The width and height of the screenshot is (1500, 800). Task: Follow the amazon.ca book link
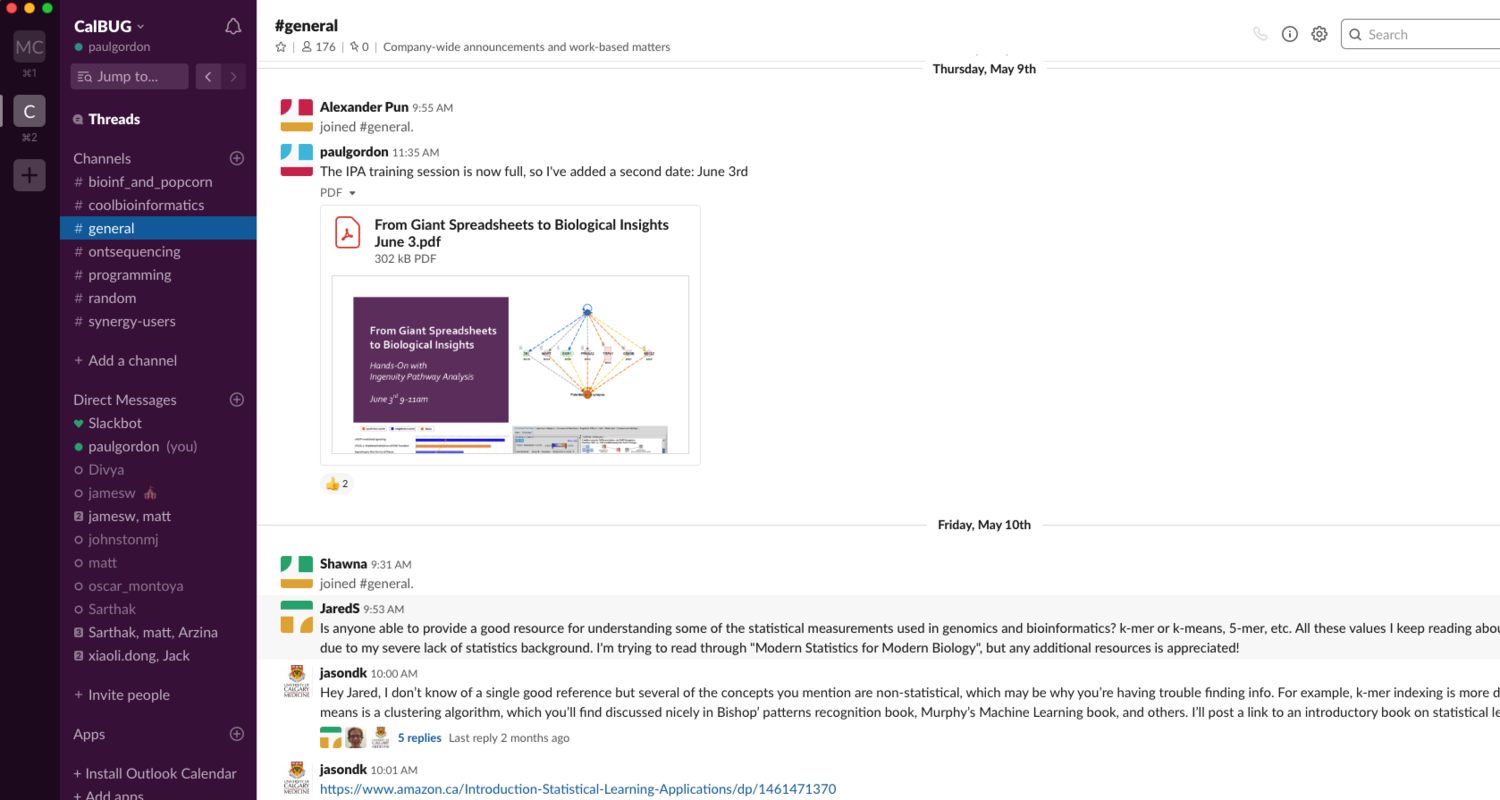point(577,788)
